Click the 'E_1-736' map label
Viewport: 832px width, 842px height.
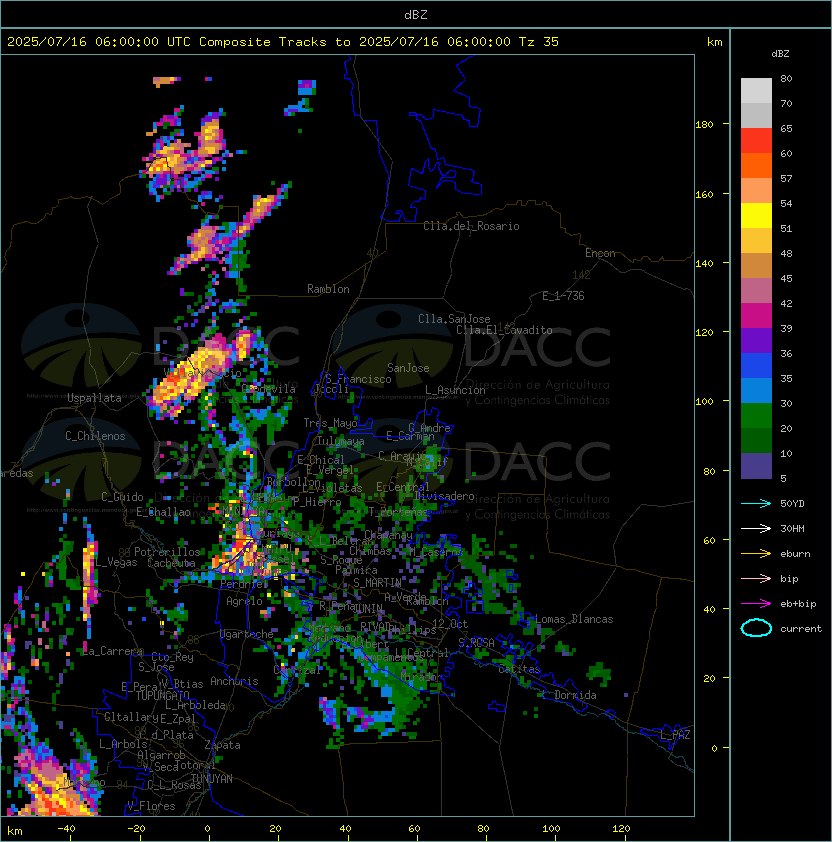tap(563, 296)
